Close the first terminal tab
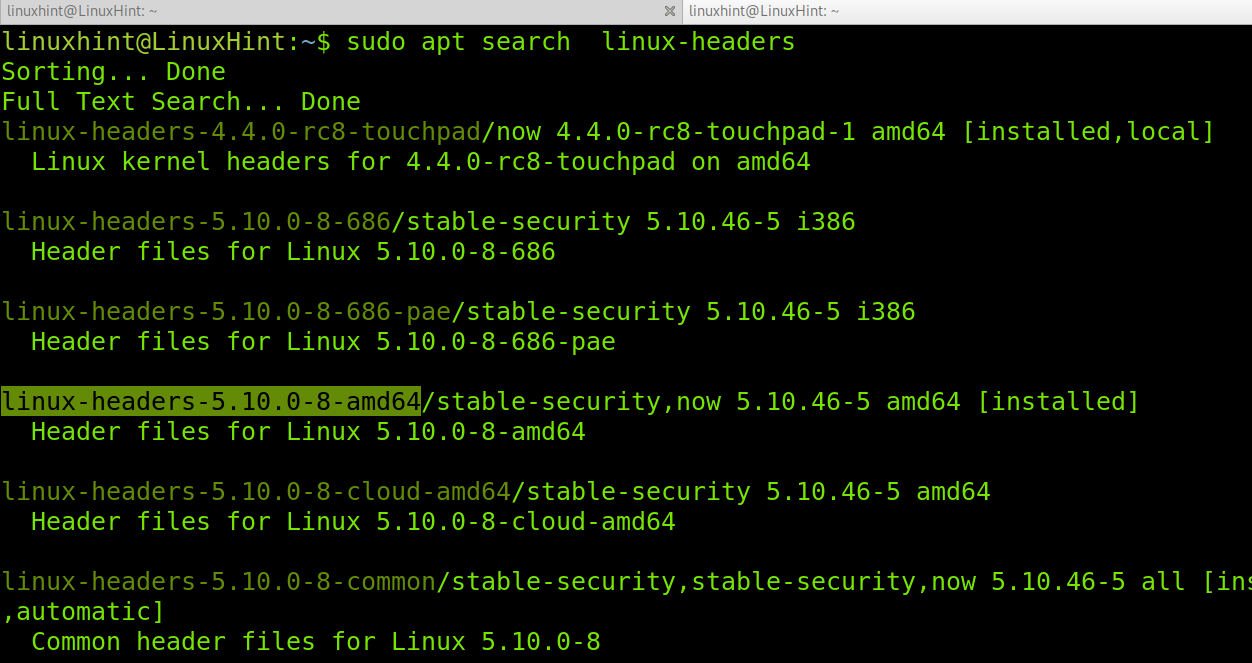 668,11
